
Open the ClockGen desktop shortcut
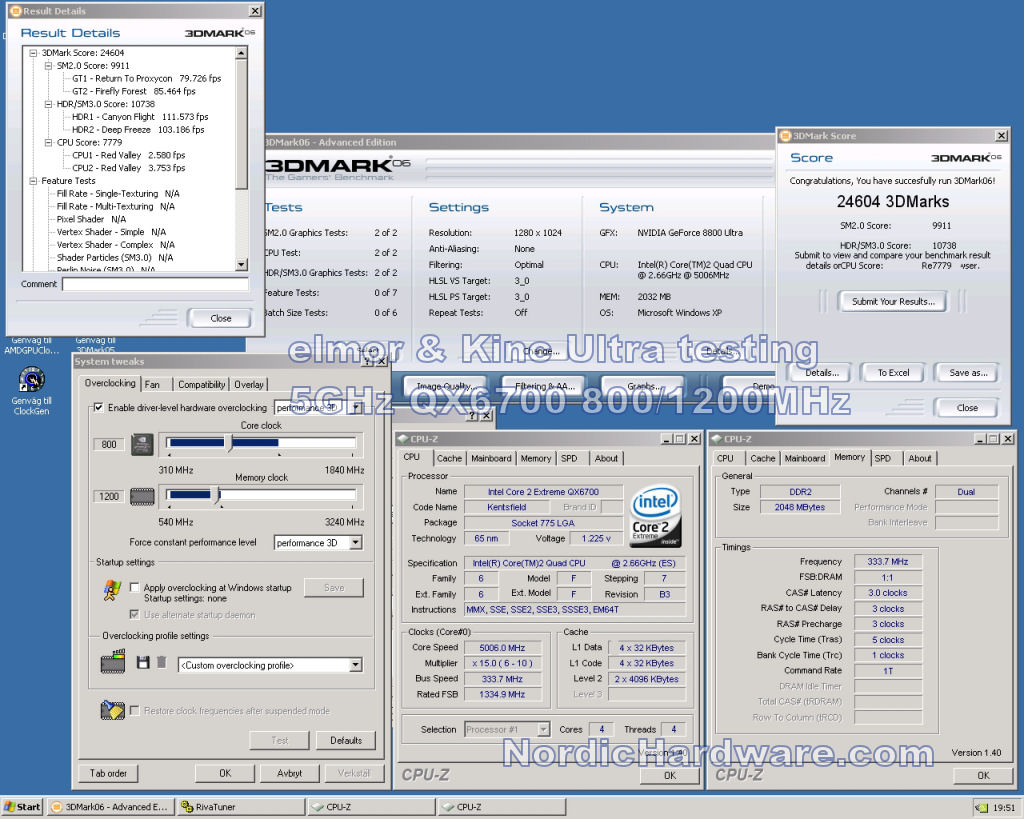(31, 381)
